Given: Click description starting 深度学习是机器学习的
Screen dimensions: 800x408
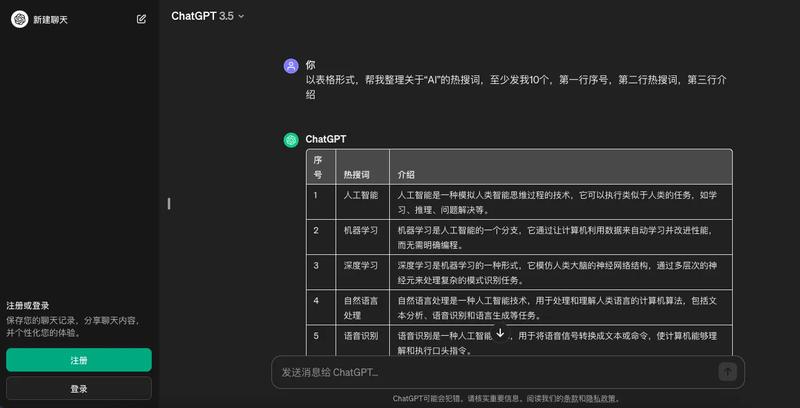Looking at the screenshot, I should [557, 273].
